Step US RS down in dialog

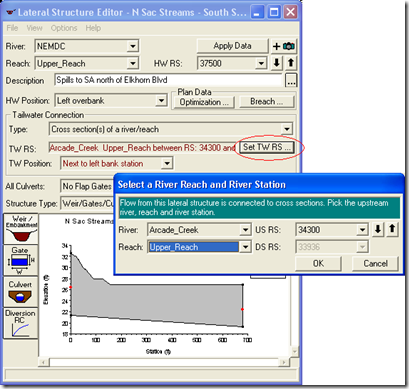[378, 229]
